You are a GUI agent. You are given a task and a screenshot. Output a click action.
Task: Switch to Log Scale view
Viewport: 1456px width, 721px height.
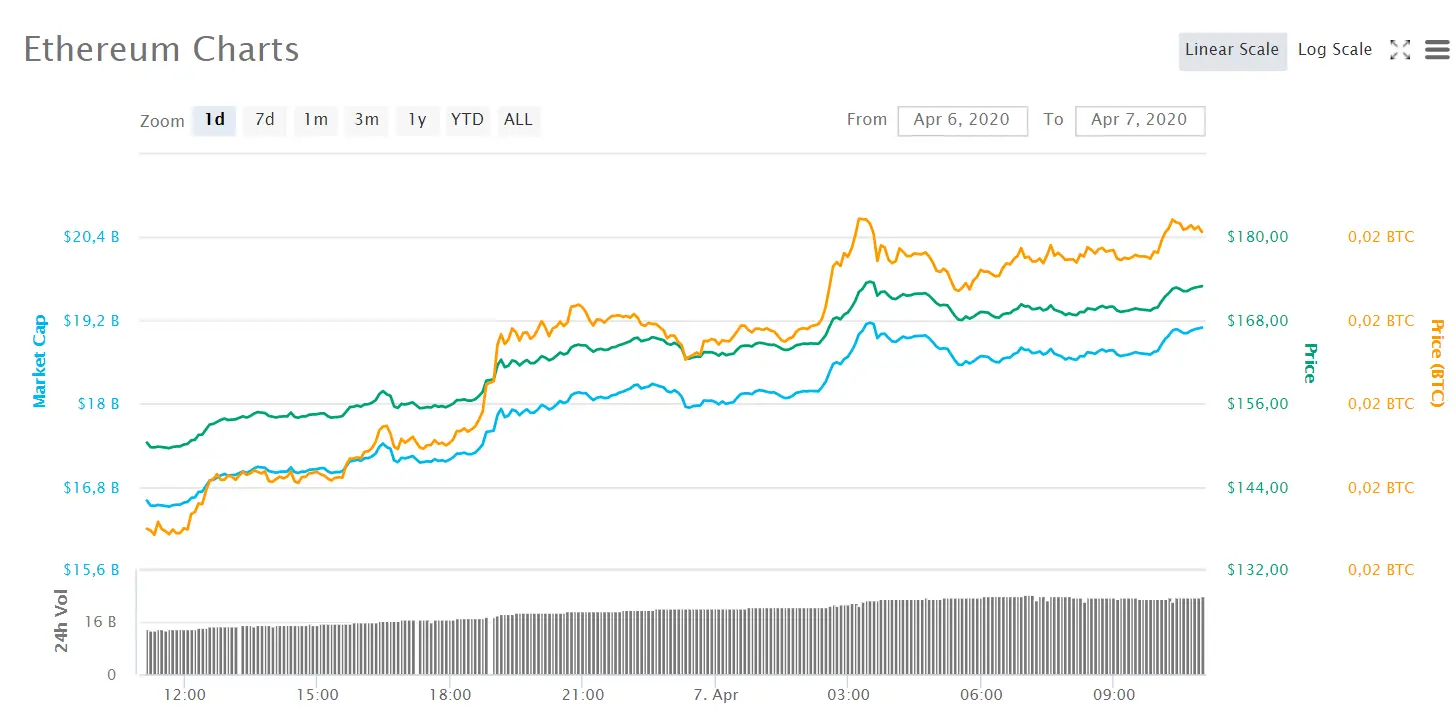coord(1334,49)
